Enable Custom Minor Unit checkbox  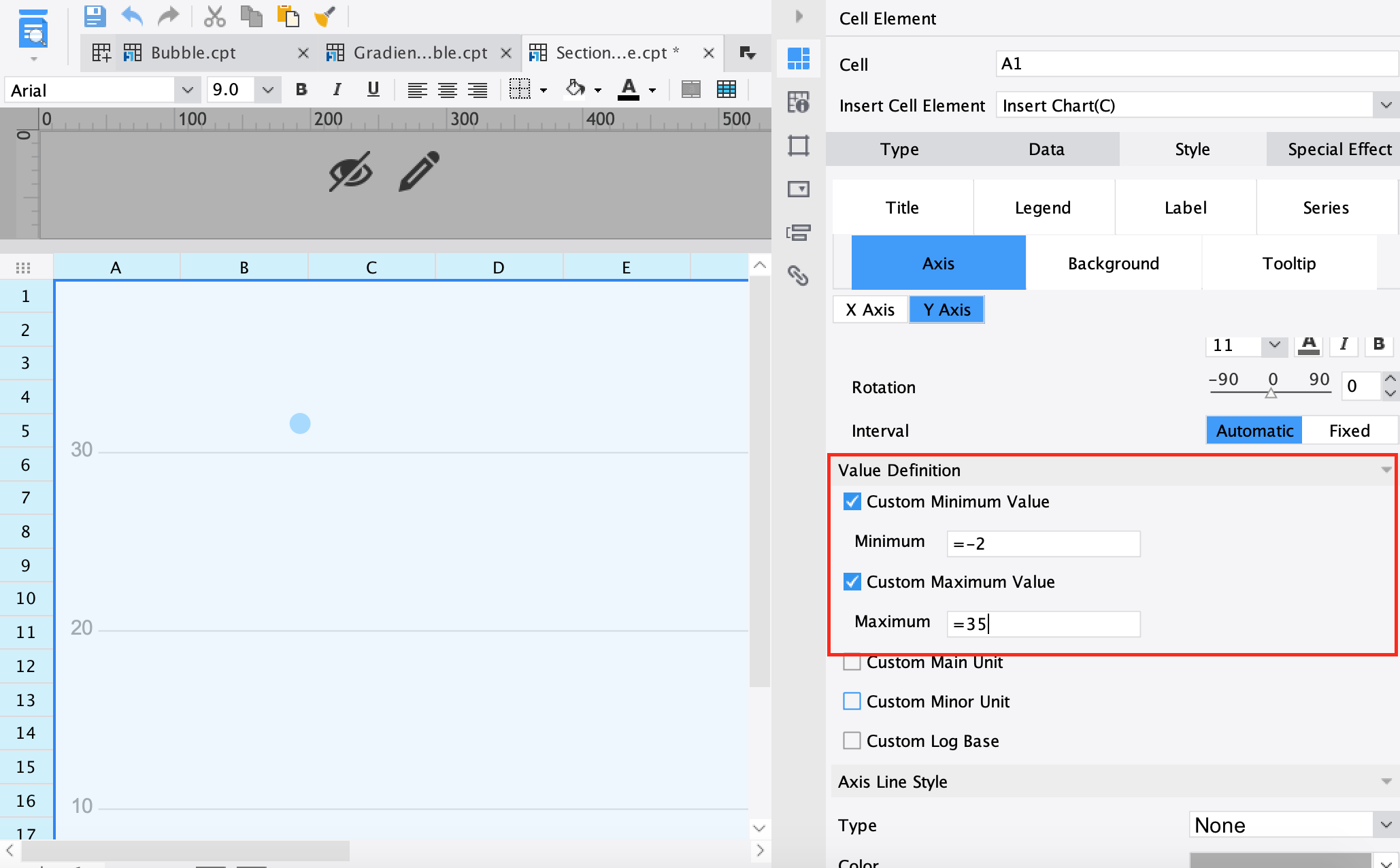[852, 701]
